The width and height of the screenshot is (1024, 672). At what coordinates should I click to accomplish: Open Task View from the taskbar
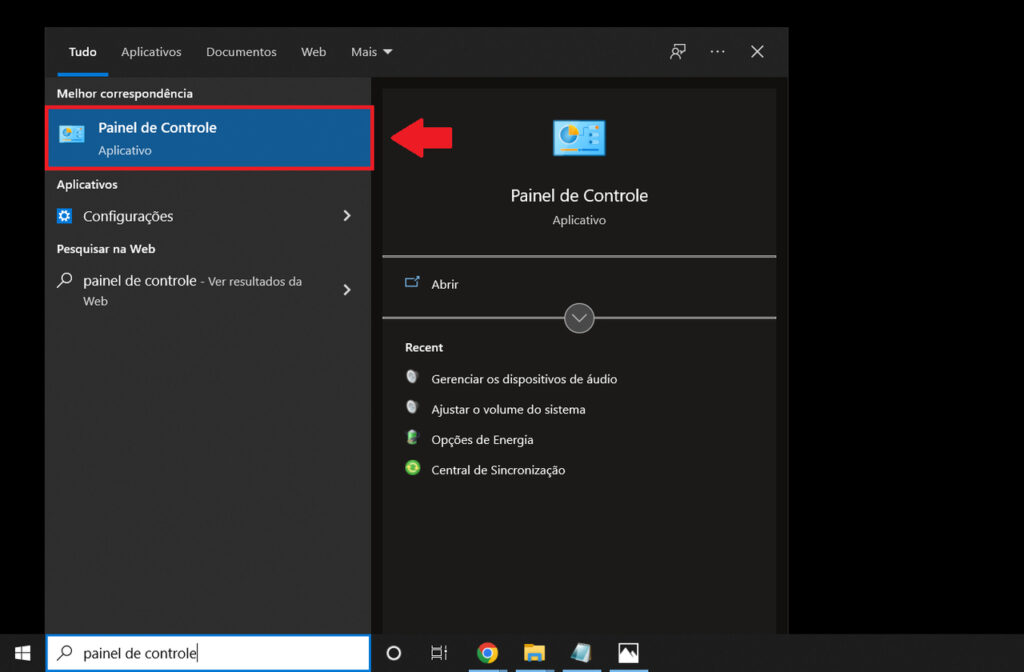coord(438,652)
